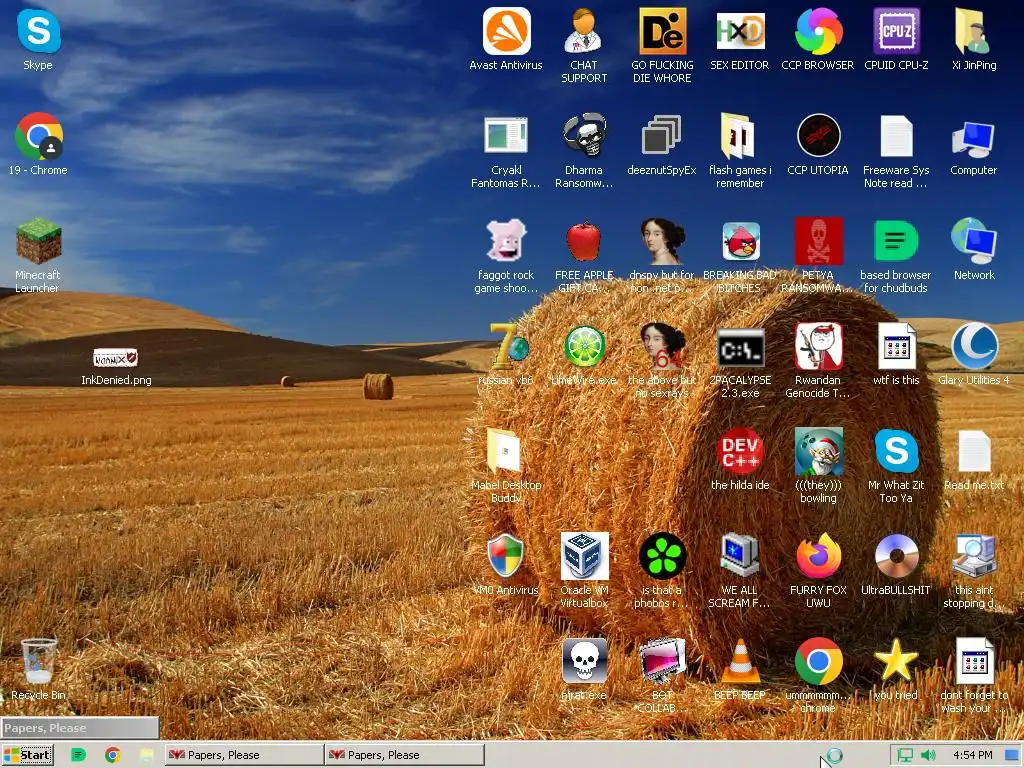Select the CCP BROWSER icon
The image size is (1024, 768).
(818, 32)
